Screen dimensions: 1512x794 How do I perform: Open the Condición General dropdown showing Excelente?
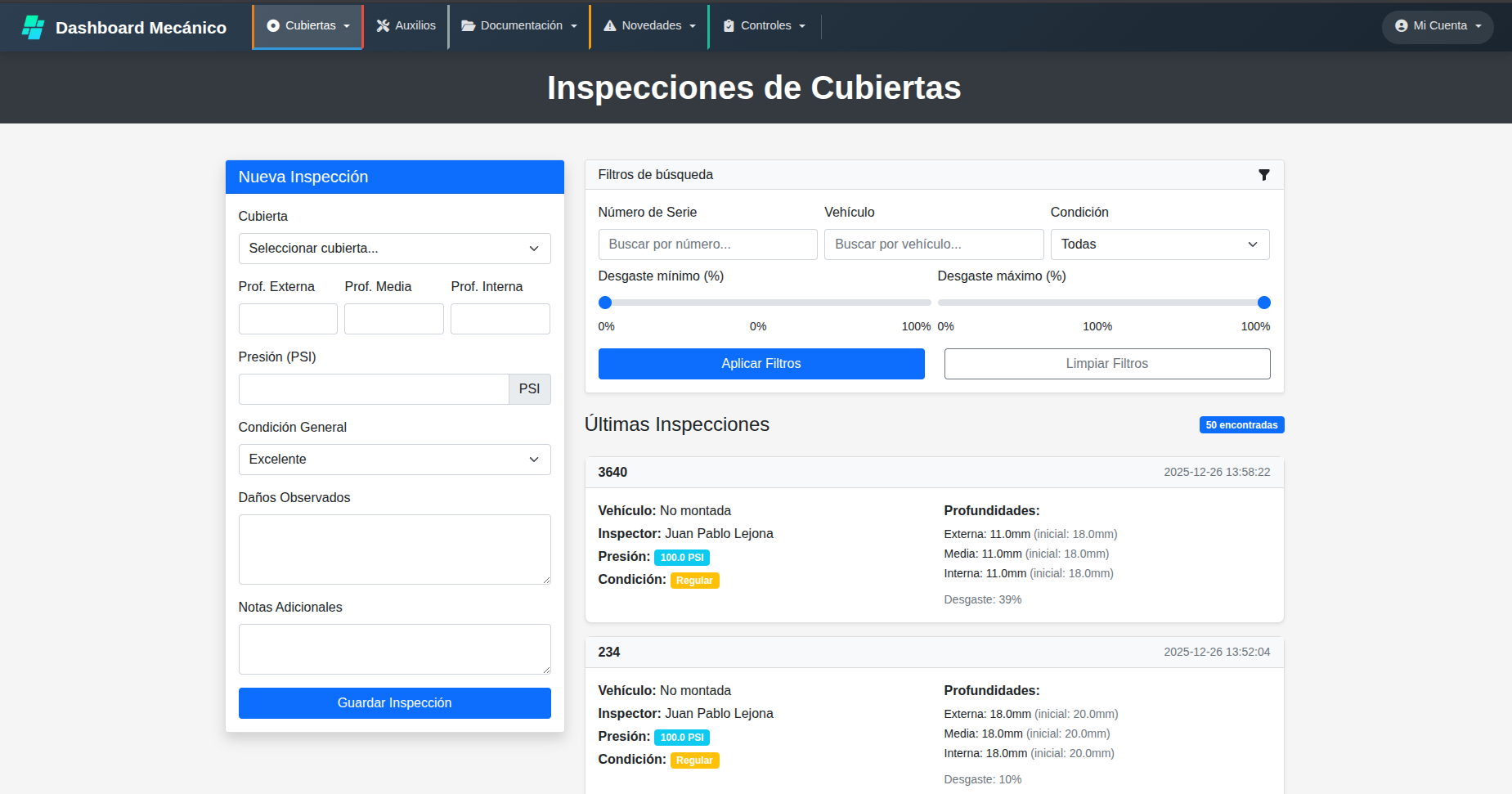coord(394,459)
